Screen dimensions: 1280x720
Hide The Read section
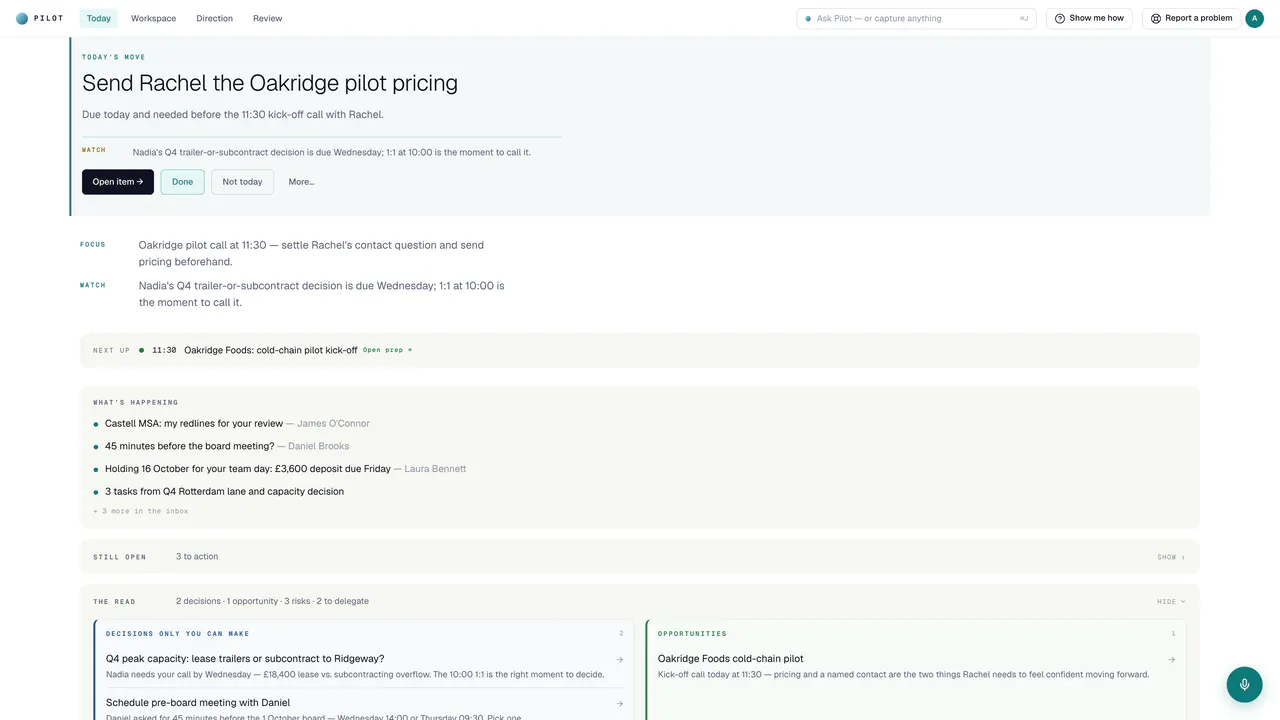point(1171,601)
